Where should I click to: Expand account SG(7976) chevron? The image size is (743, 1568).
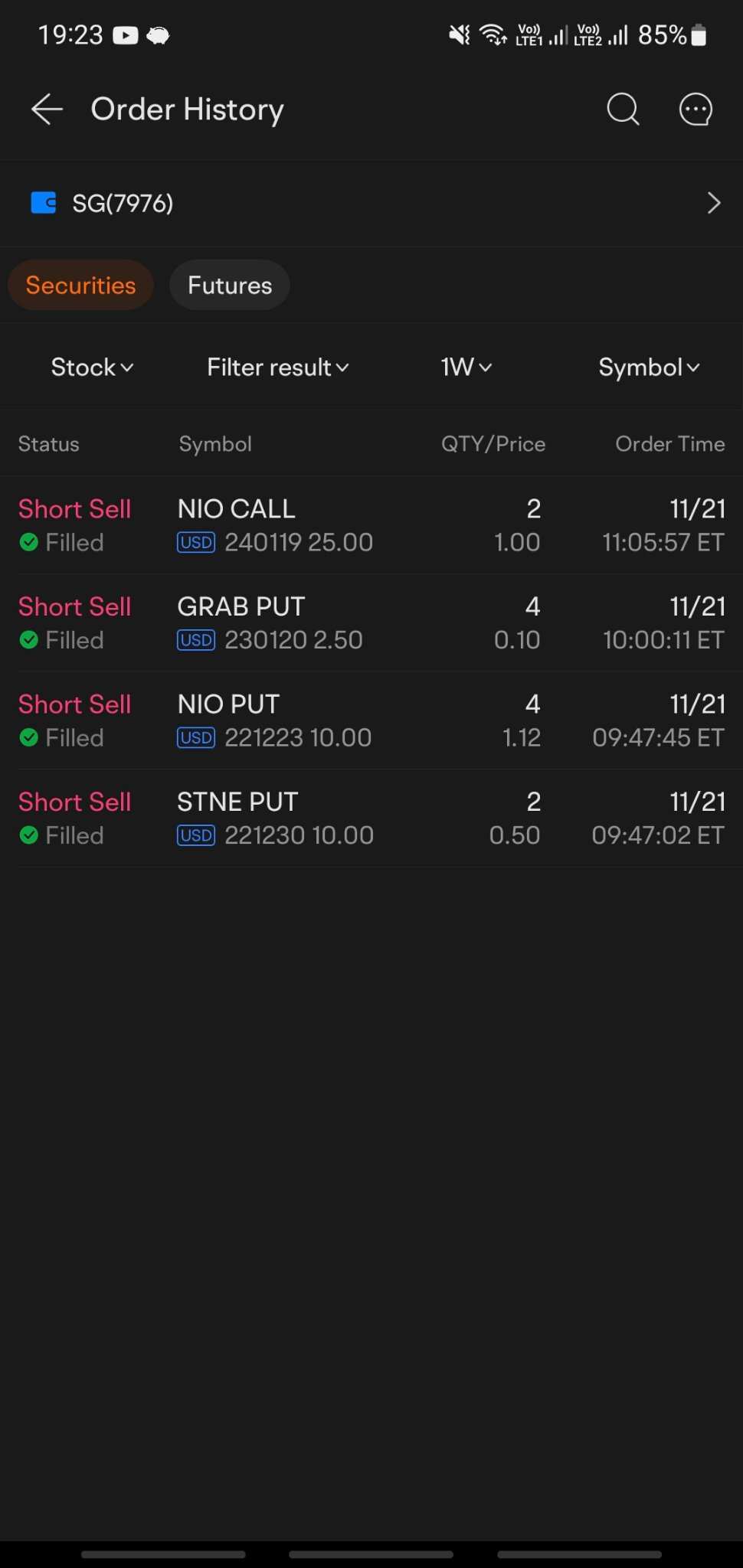(x=714, y=203)
